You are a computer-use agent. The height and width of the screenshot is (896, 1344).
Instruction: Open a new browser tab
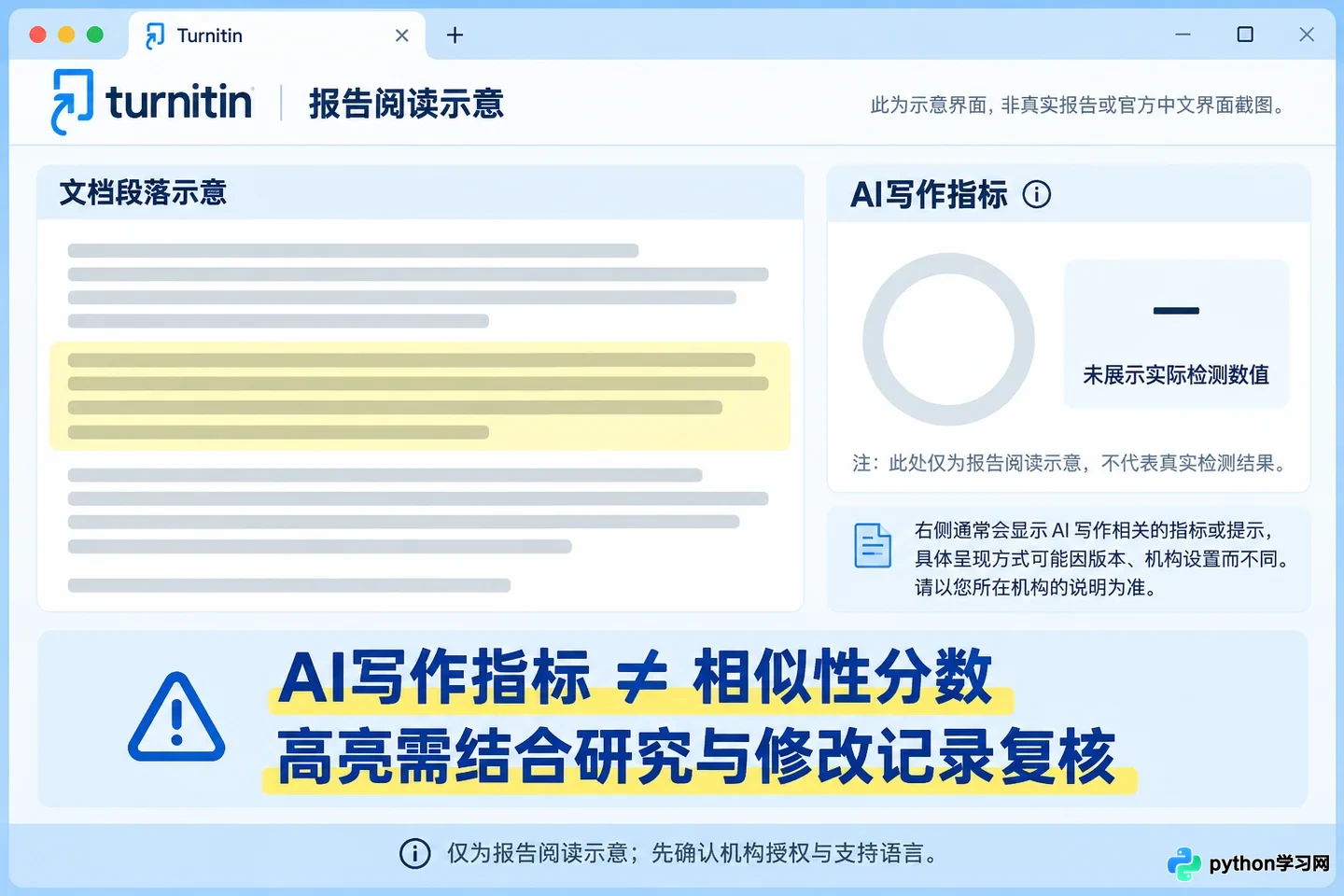[455, 35]
